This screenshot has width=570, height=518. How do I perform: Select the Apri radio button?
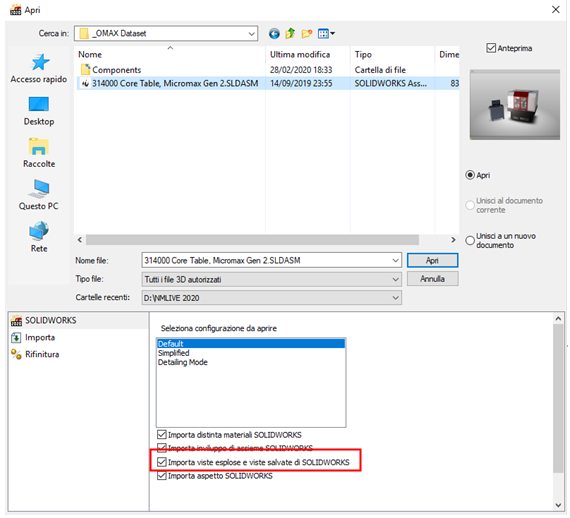470,175
